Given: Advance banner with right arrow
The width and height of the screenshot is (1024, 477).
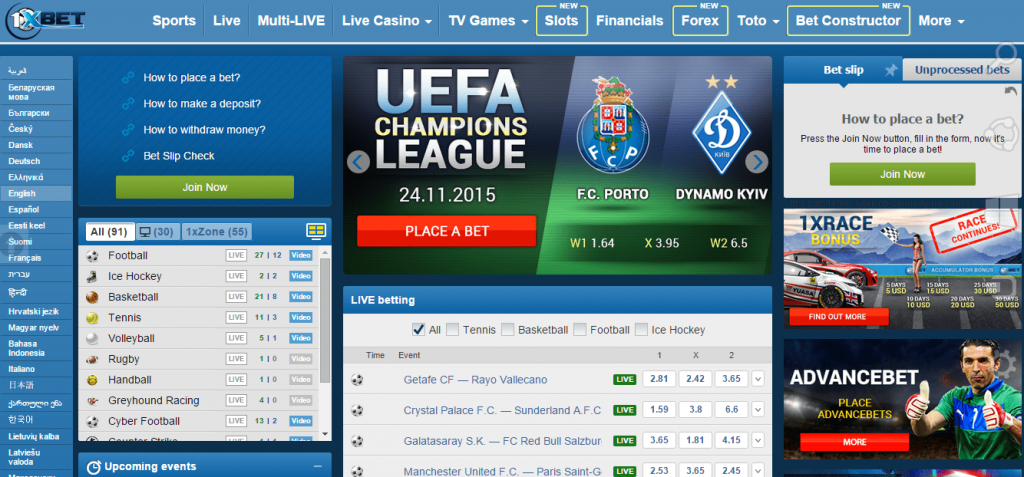Looking at the screenshot, I should [756, 161].
